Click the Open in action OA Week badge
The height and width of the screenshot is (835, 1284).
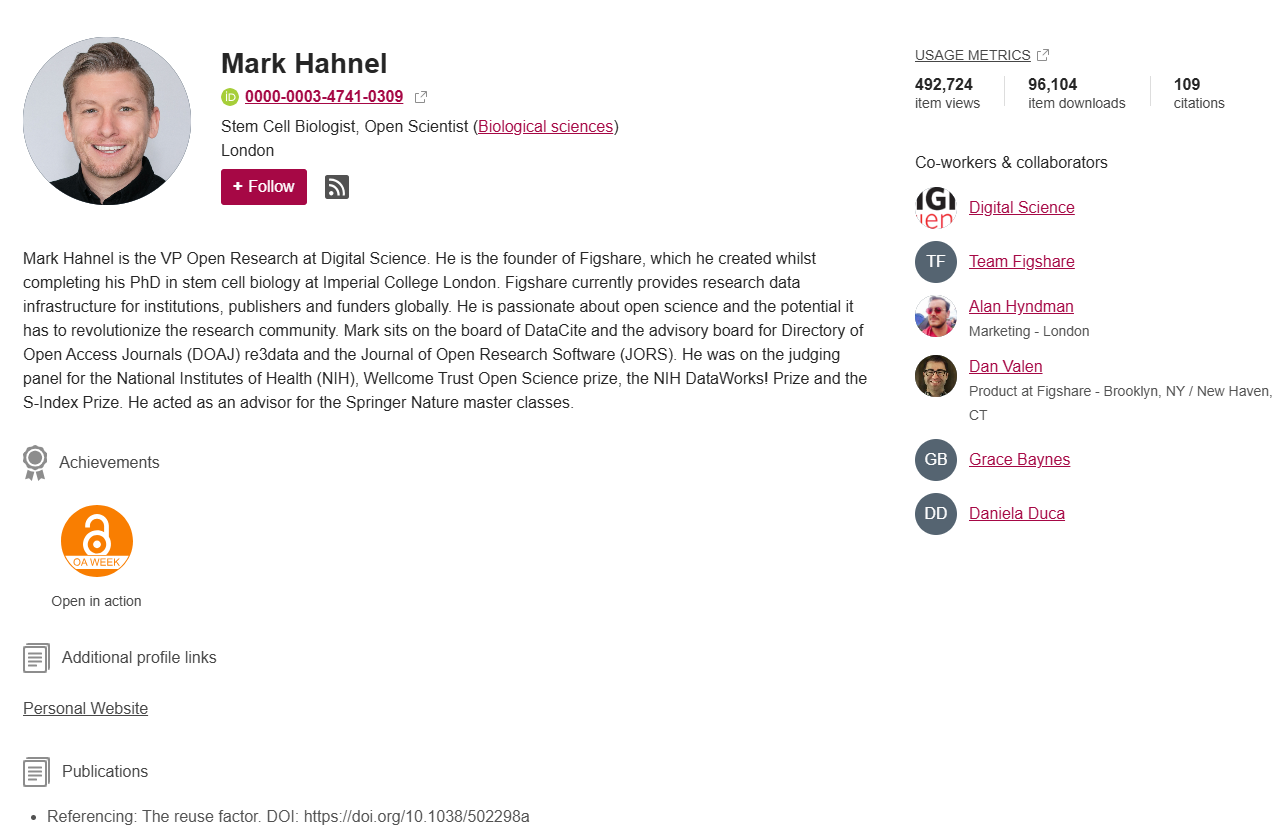97,541
